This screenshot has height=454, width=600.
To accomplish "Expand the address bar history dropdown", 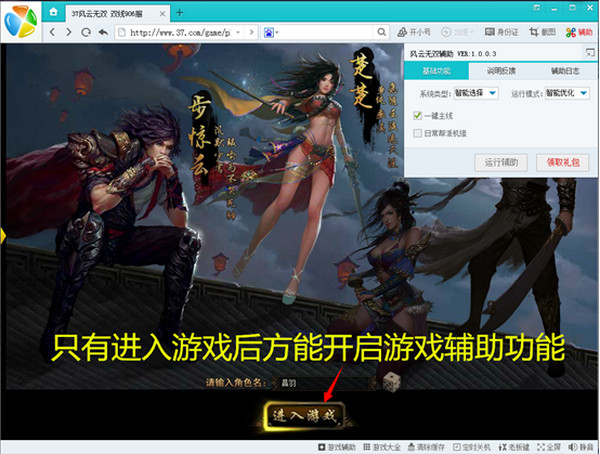I will pyautogui.click(x=238, y=32).
